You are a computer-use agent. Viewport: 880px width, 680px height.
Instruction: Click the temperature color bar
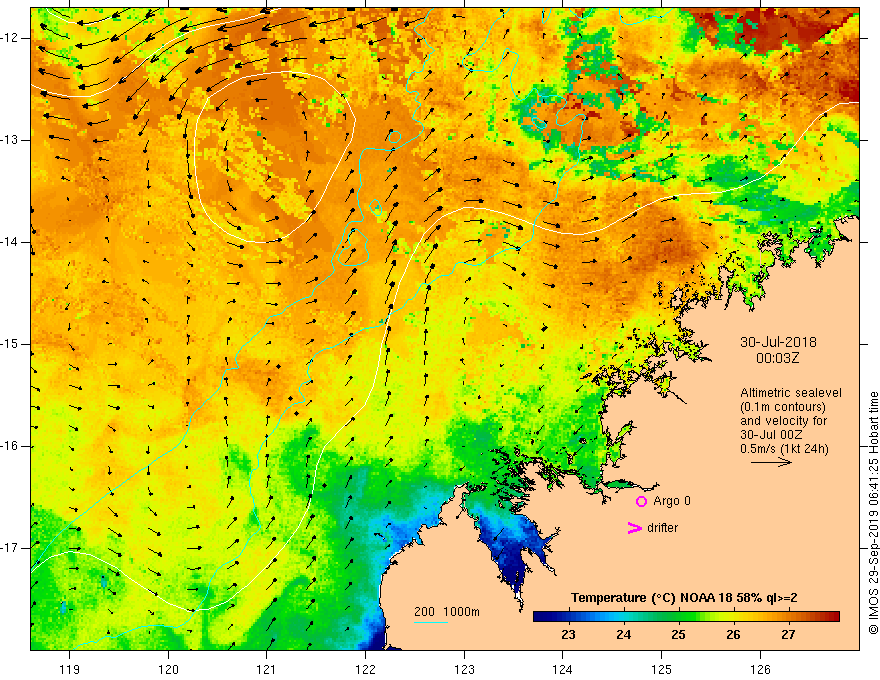tap(686, 617)
